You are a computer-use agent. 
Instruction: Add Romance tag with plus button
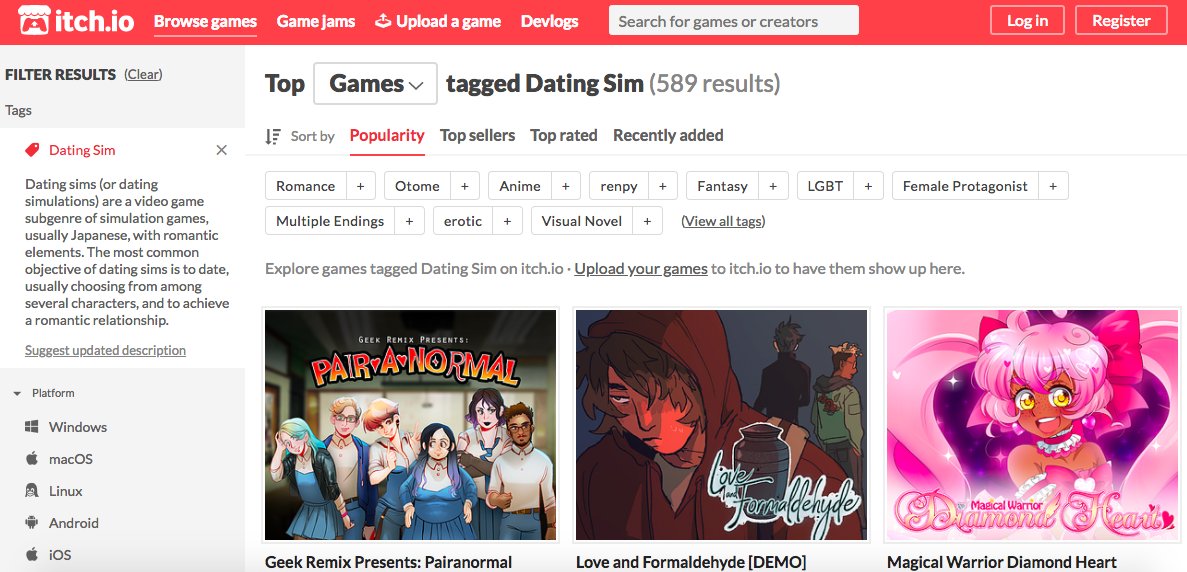360,186
